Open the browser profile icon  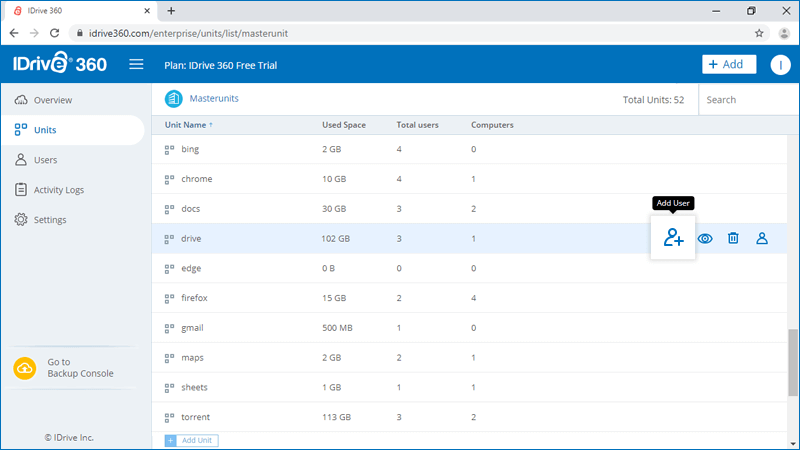coord(784,33)
